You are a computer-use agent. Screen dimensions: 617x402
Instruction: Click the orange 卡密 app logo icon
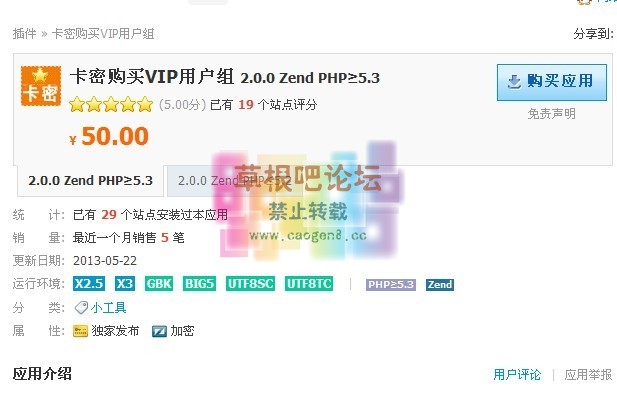pyautogui.click(x=41, y=86)
